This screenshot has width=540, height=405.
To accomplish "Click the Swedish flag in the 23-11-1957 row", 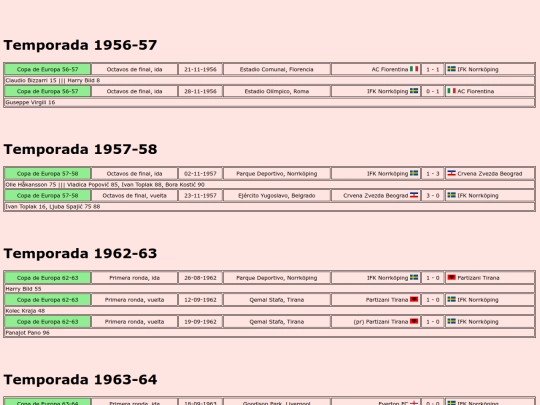I will 451,195.
